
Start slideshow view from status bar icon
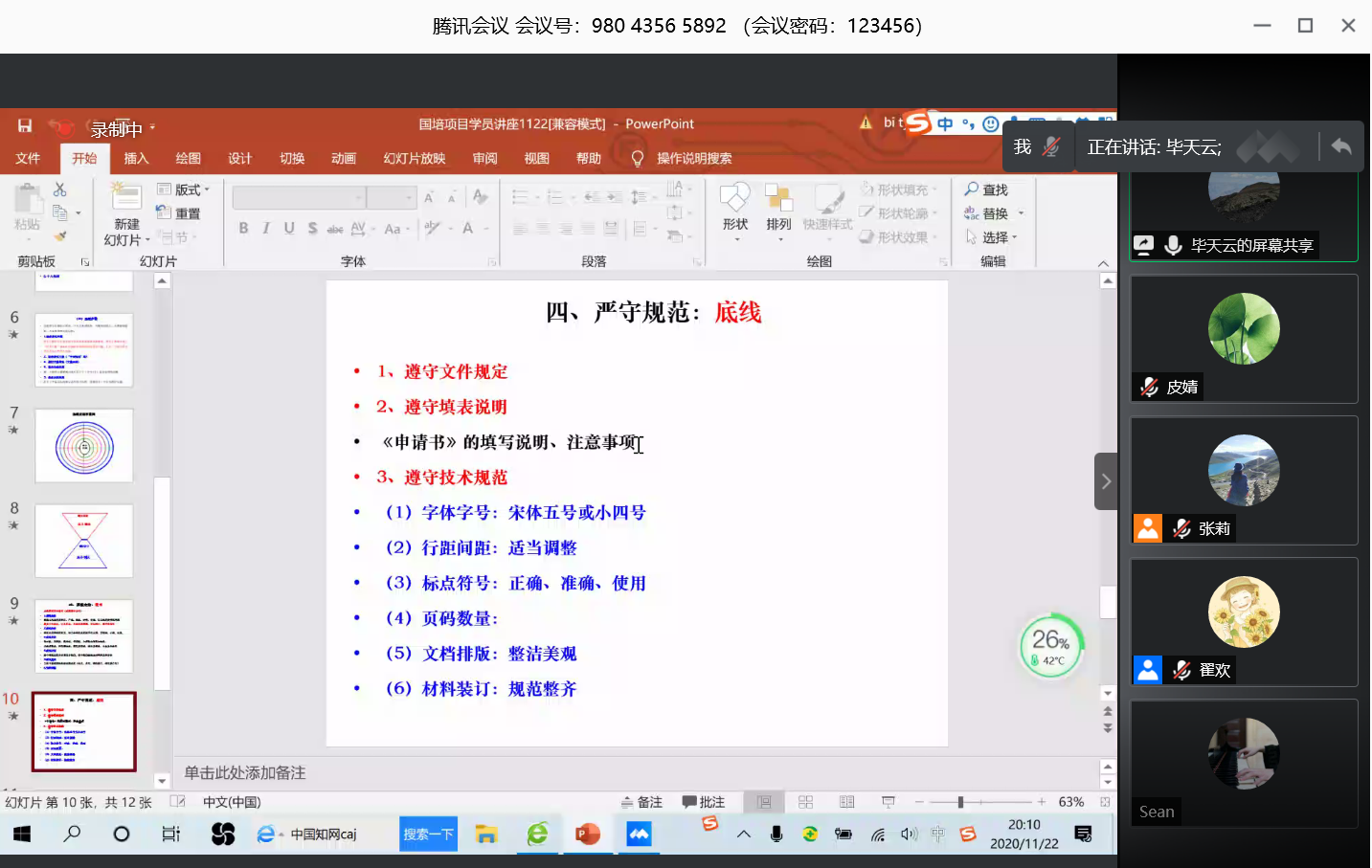coord(888,802)
